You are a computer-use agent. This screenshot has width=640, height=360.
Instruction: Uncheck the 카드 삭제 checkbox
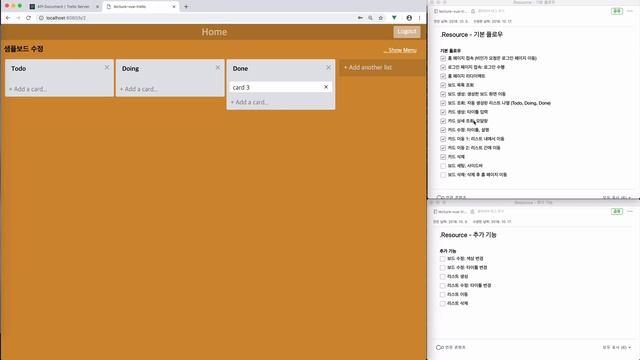pos(443,157)
